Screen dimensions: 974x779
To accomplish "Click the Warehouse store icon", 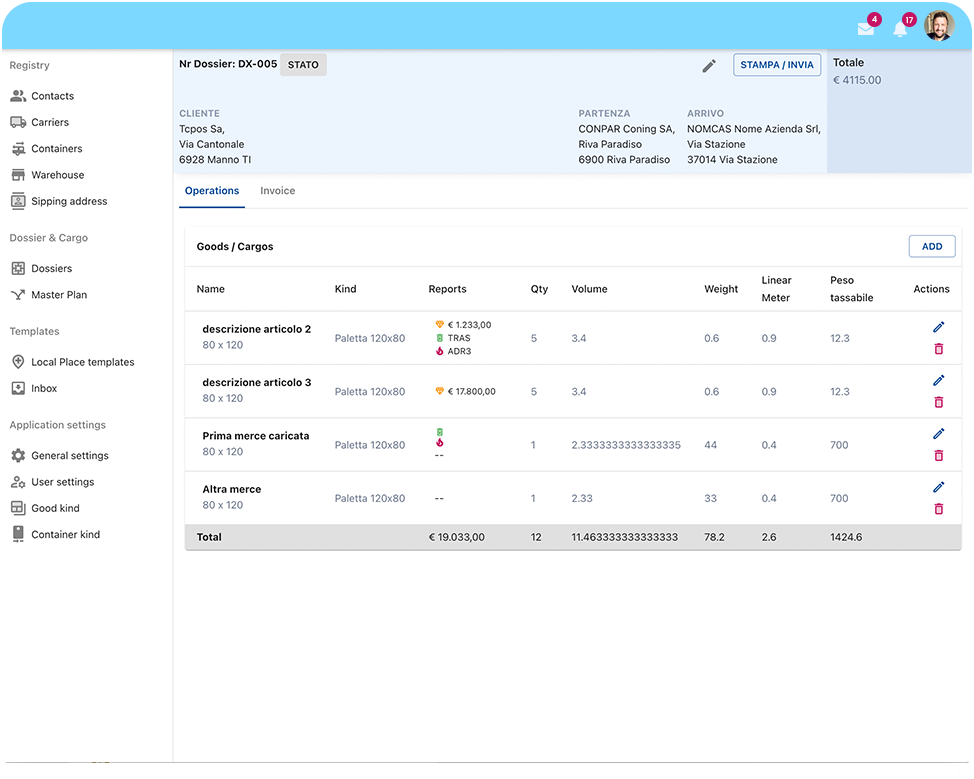I will click(x=18, y=175).
